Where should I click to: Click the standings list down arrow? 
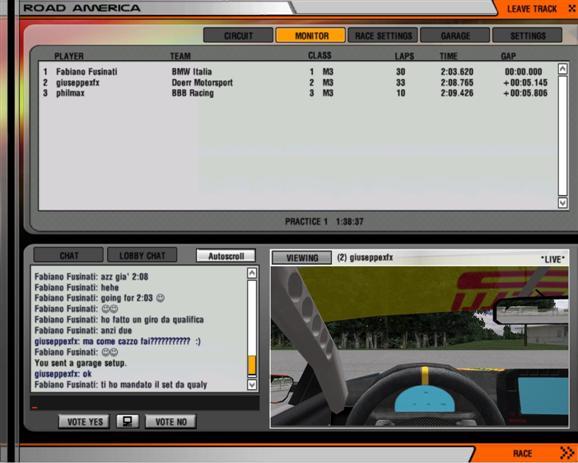click(563, 203)
